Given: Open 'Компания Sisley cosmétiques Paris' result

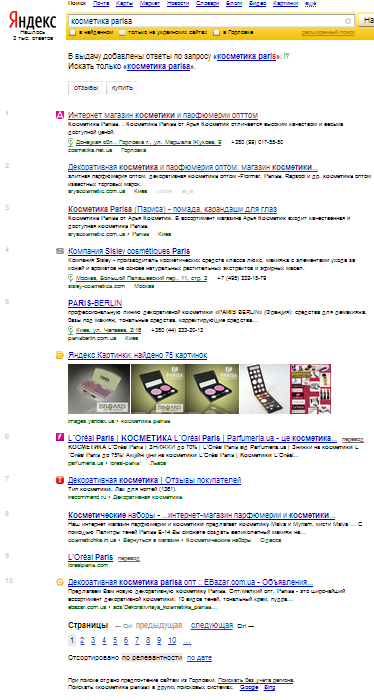Looking at the screenshot, I should [x=129, y=251].
